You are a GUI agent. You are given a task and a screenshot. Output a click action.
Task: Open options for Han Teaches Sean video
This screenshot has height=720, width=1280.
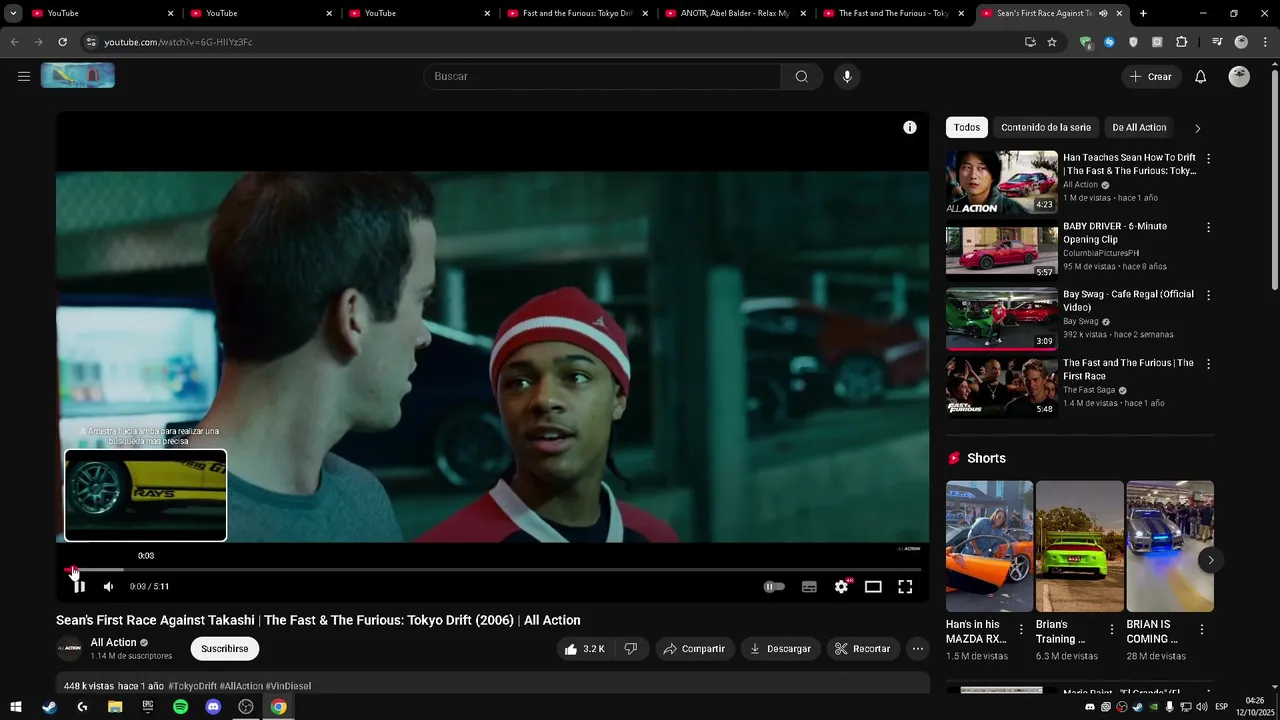pos(1208,159)
